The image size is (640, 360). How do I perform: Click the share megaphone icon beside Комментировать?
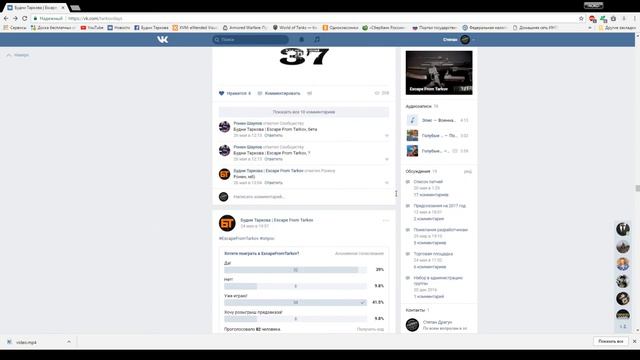click(309, 93)
